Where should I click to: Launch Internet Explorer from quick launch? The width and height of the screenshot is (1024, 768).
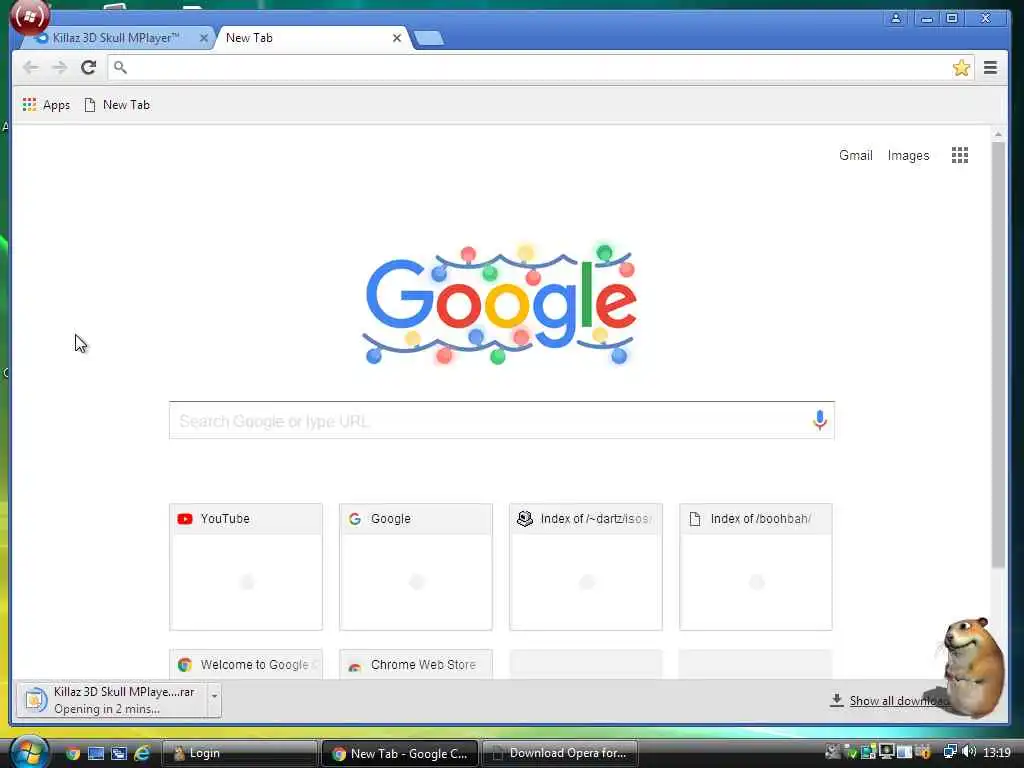pyautogui.click(x=142, y=753)
